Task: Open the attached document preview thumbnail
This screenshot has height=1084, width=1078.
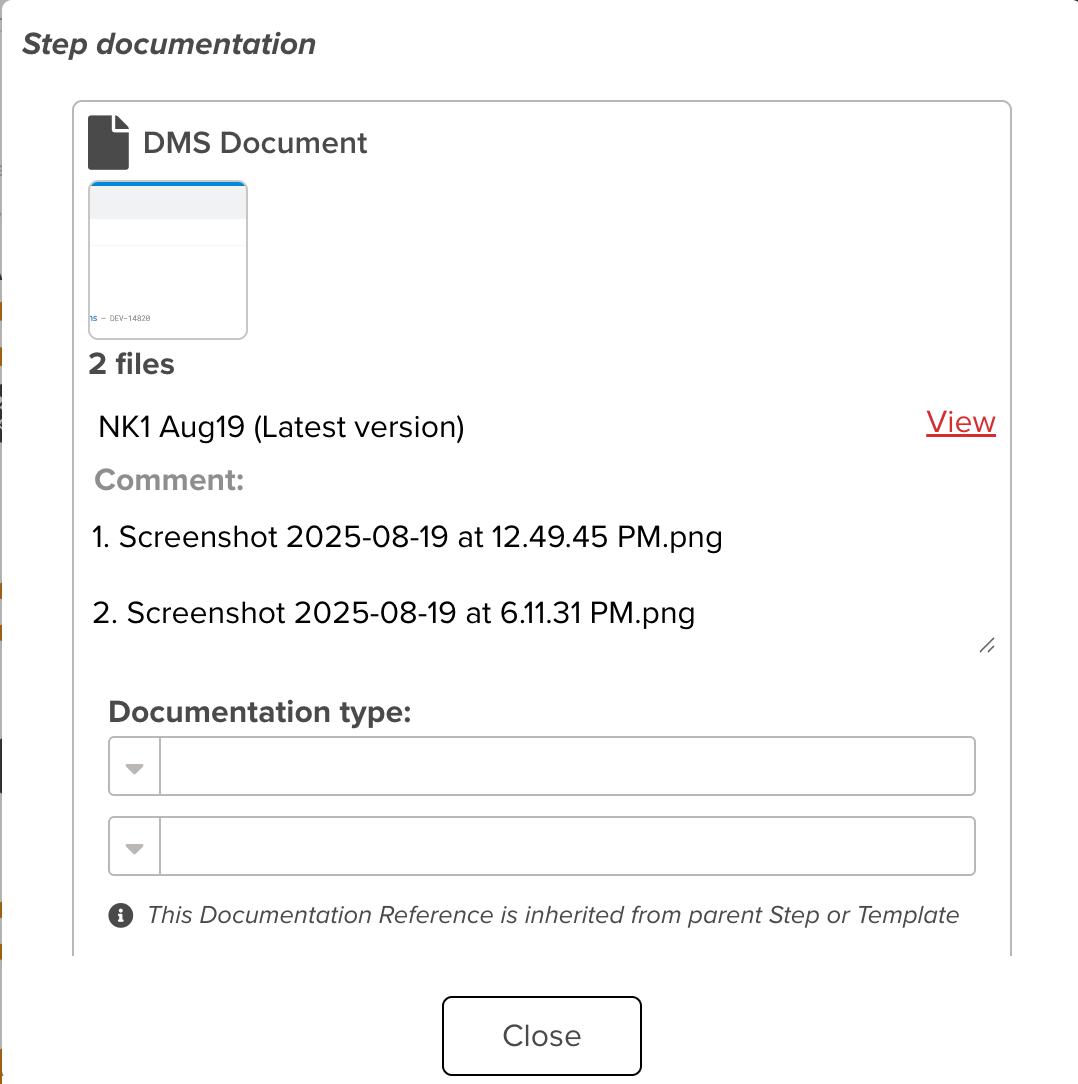Action: (167, 259)
